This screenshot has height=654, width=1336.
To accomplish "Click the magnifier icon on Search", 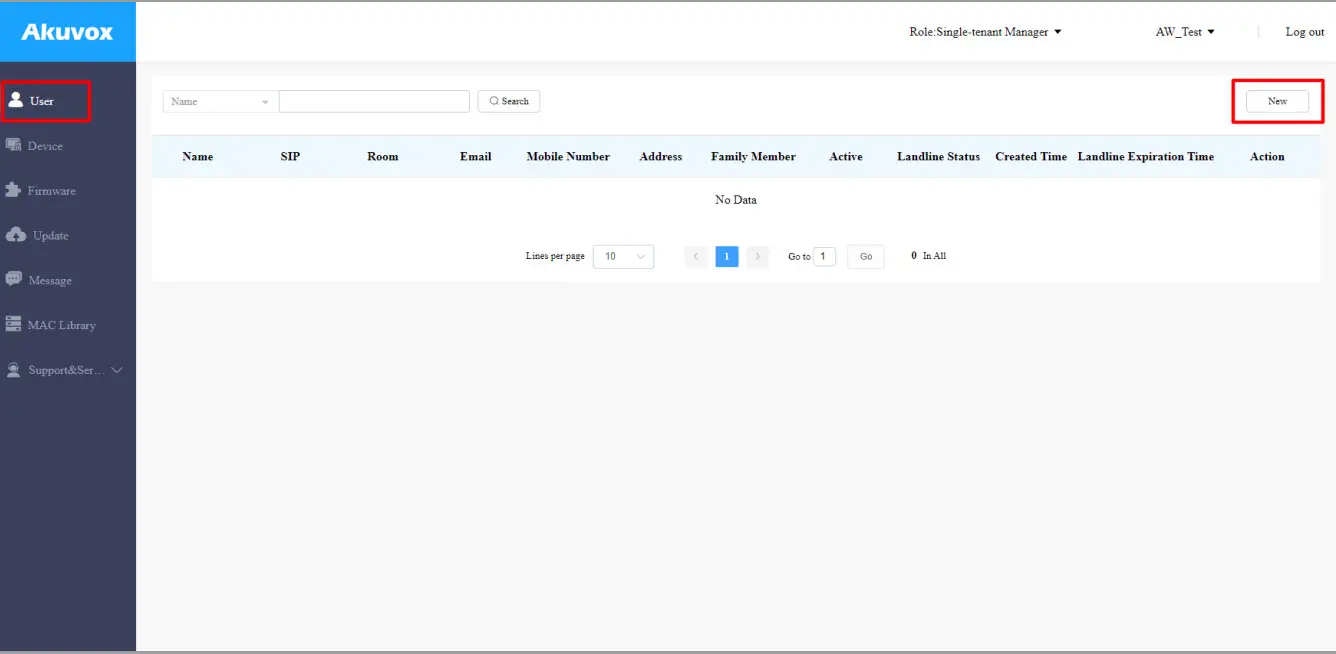I will tap(494, 100).
